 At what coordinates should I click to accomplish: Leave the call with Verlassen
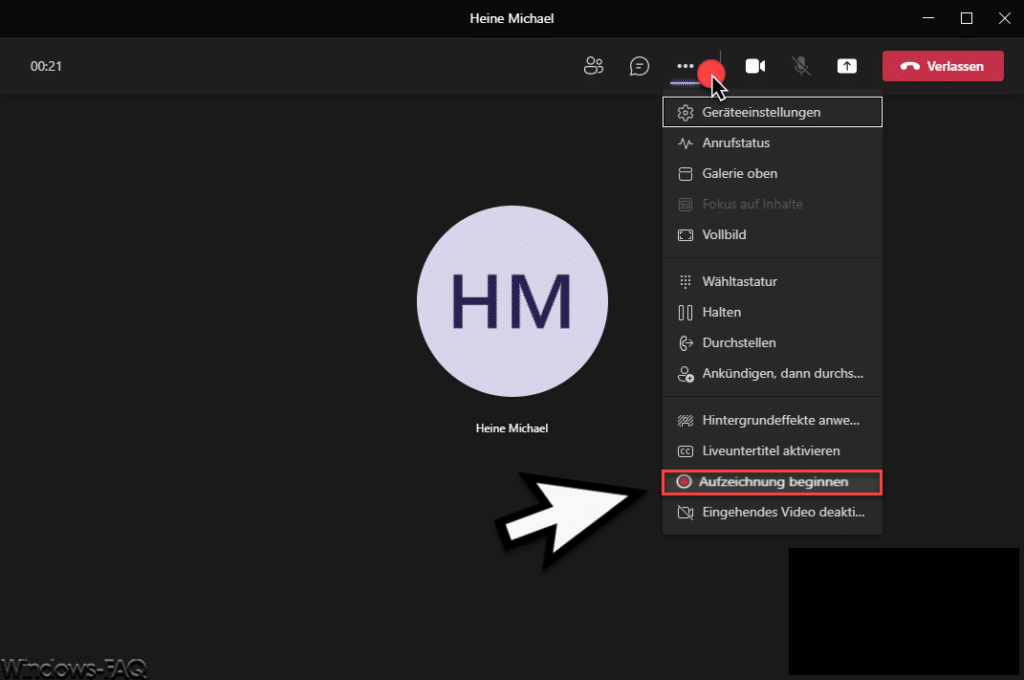point(942,66)
